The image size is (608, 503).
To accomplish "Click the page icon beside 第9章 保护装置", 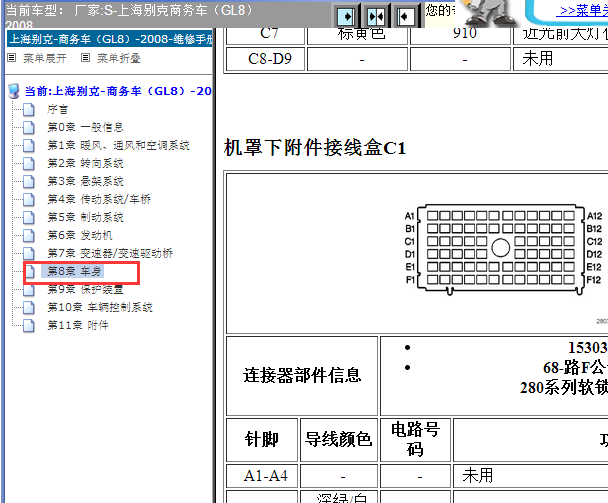I will (x=29, y=290).
